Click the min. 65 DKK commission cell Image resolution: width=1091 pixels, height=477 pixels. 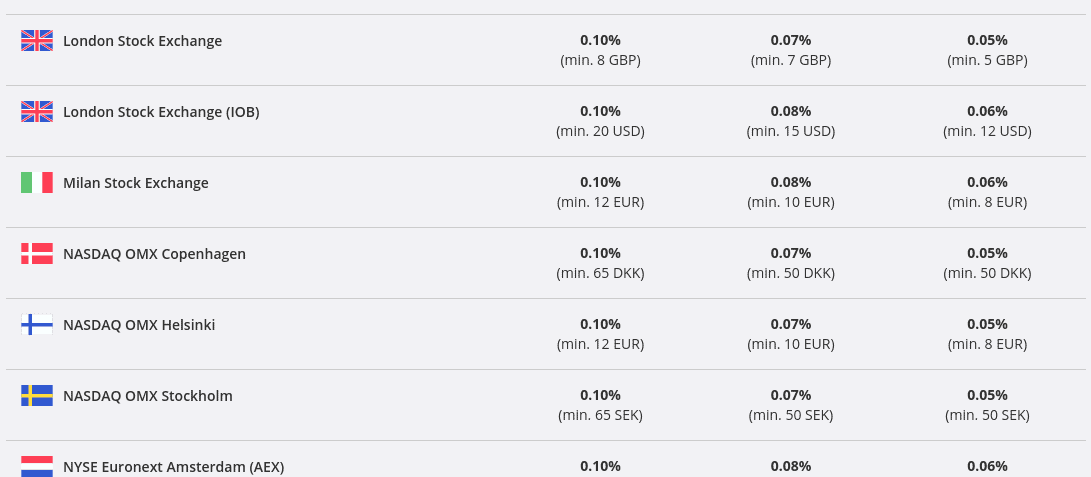click(x=600, y=263)
